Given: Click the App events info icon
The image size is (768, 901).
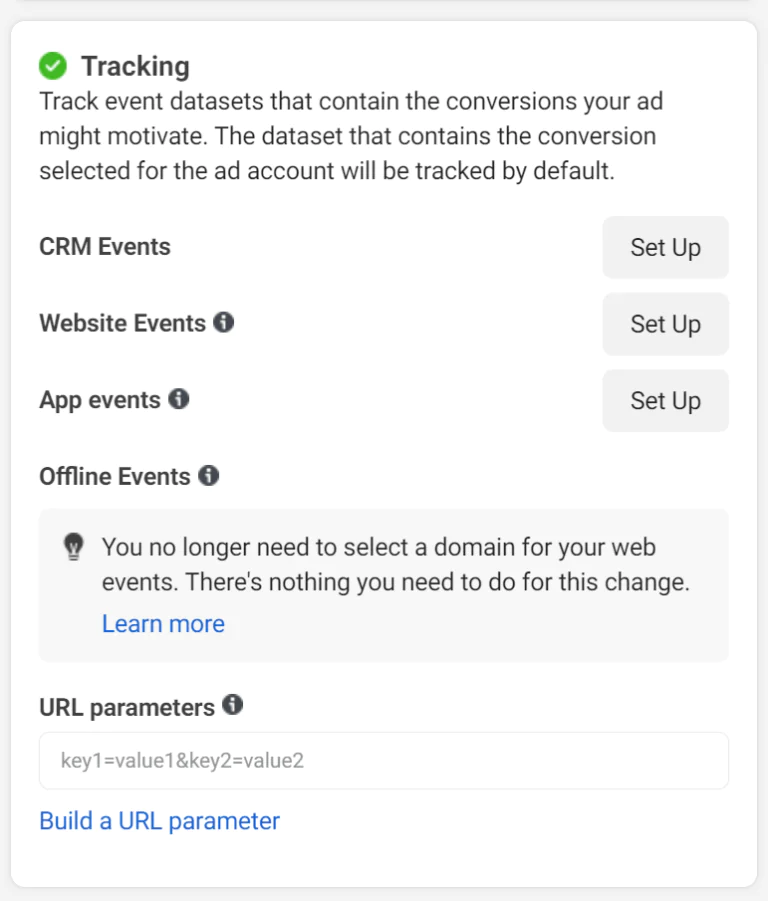Looking at the screenshot, I should [179, 399].
